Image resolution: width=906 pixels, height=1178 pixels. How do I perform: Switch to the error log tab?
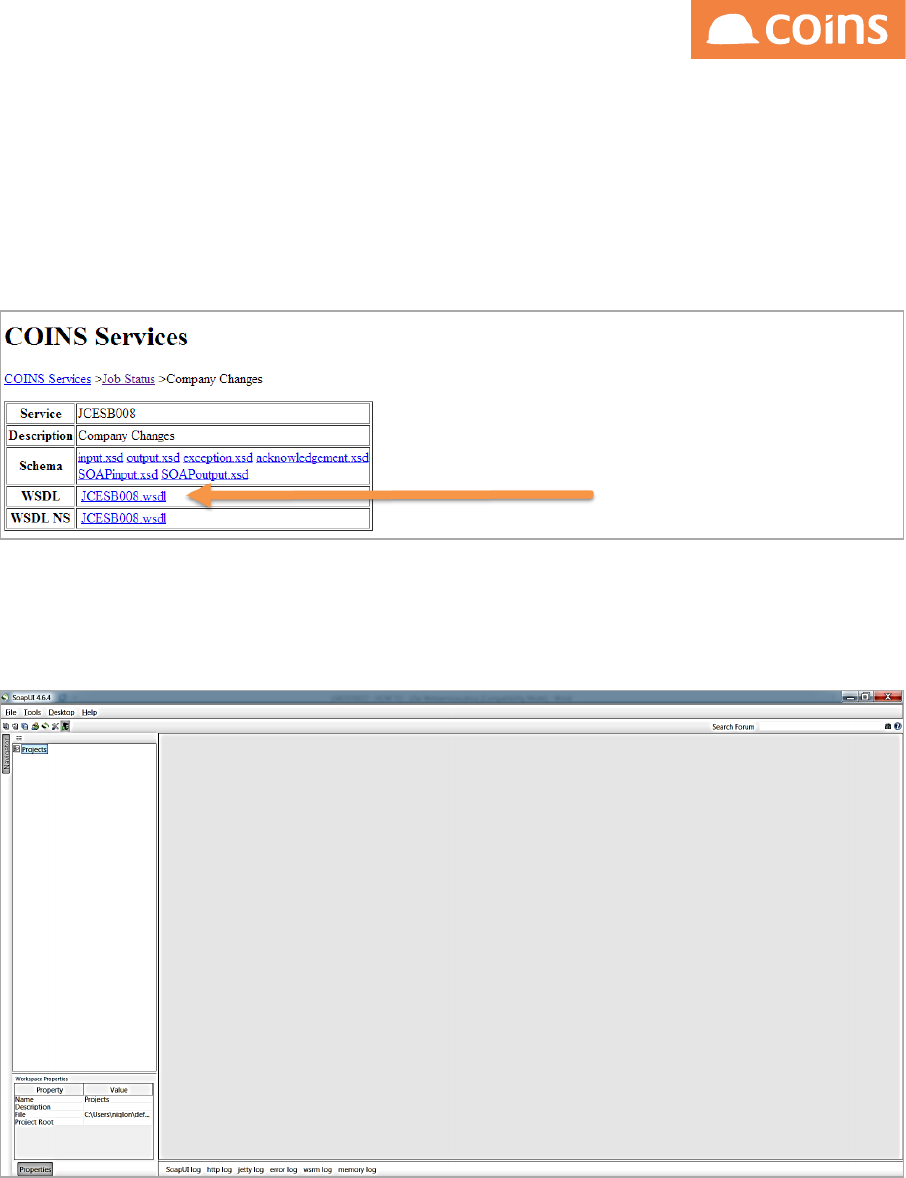click(283, 1170)
